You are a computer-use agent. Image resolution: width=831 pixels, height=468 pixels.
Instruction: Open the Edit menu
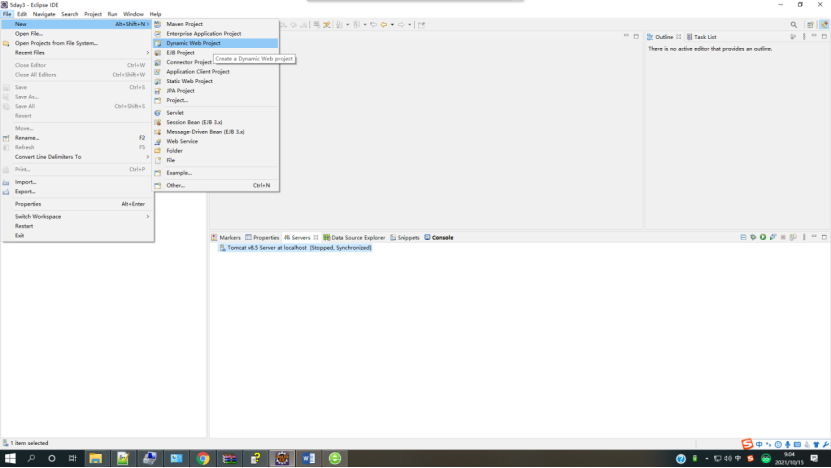22,14
